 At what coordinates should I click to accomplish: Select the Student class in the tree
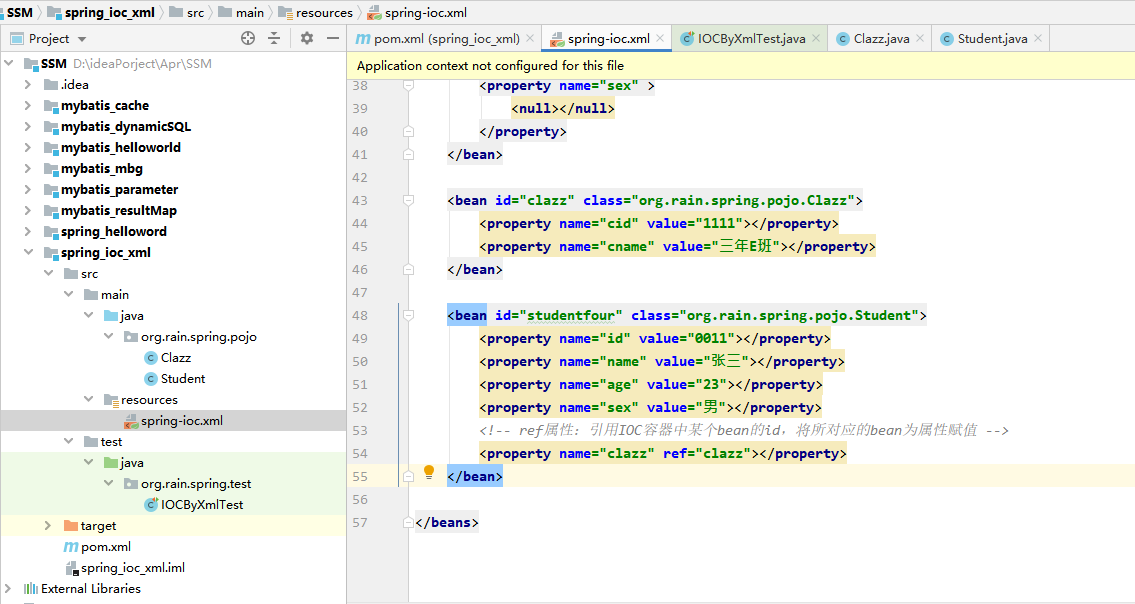pyautogui.click(x=183, y=379)
